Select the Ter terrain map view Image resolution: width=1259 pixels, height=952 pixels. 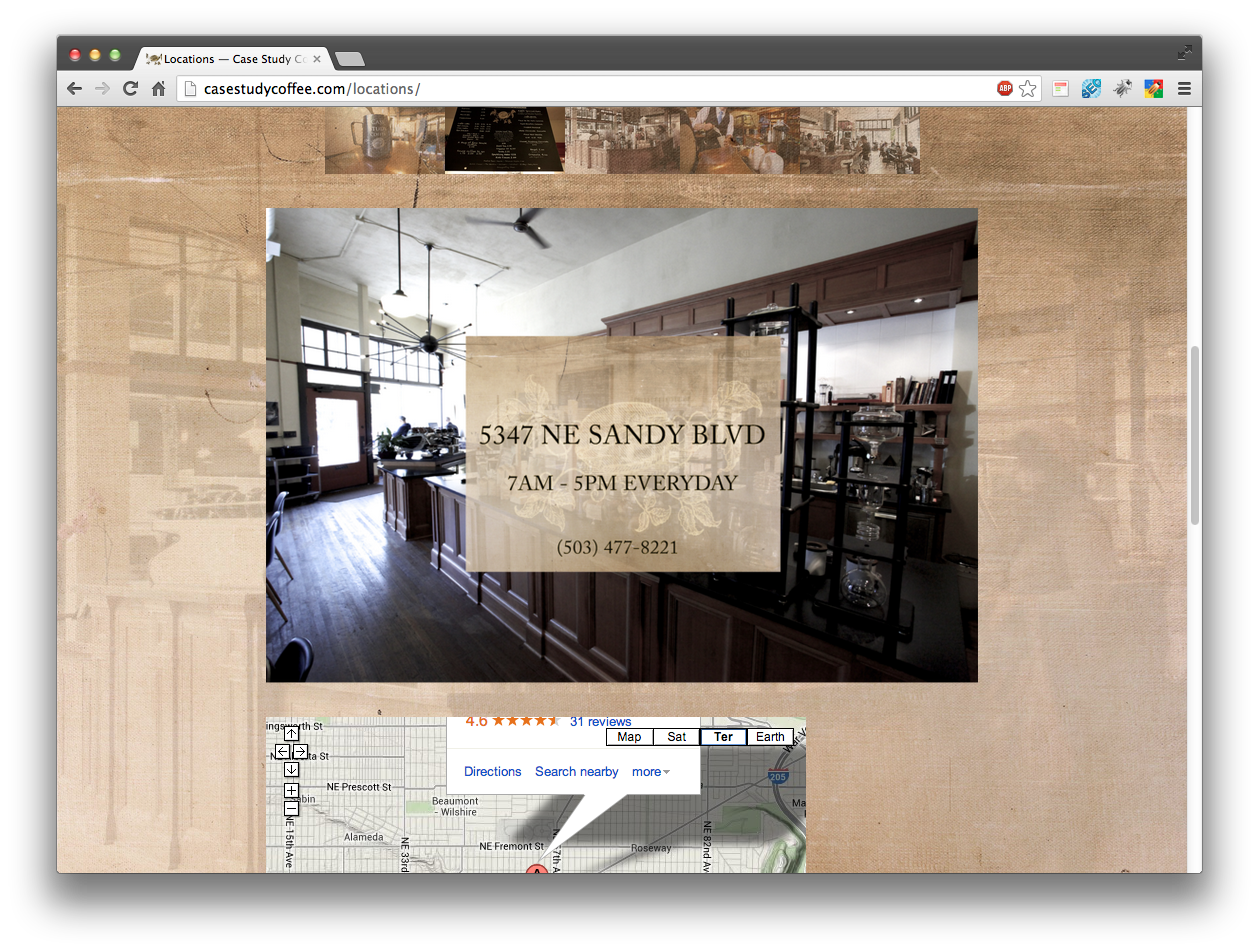[723, 737]
